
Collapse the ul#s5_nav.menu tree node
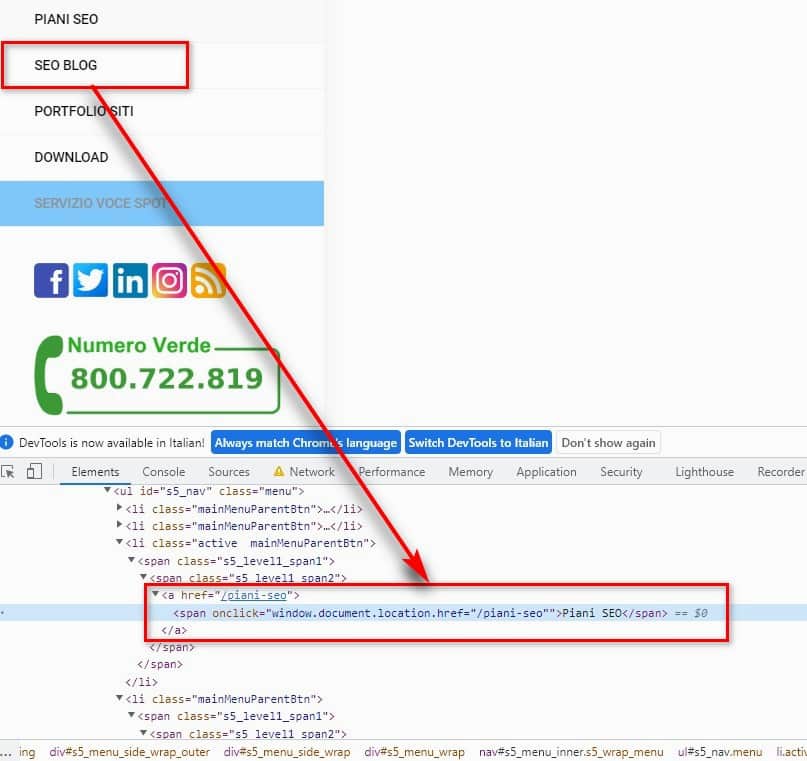click(x=108, y=490)
